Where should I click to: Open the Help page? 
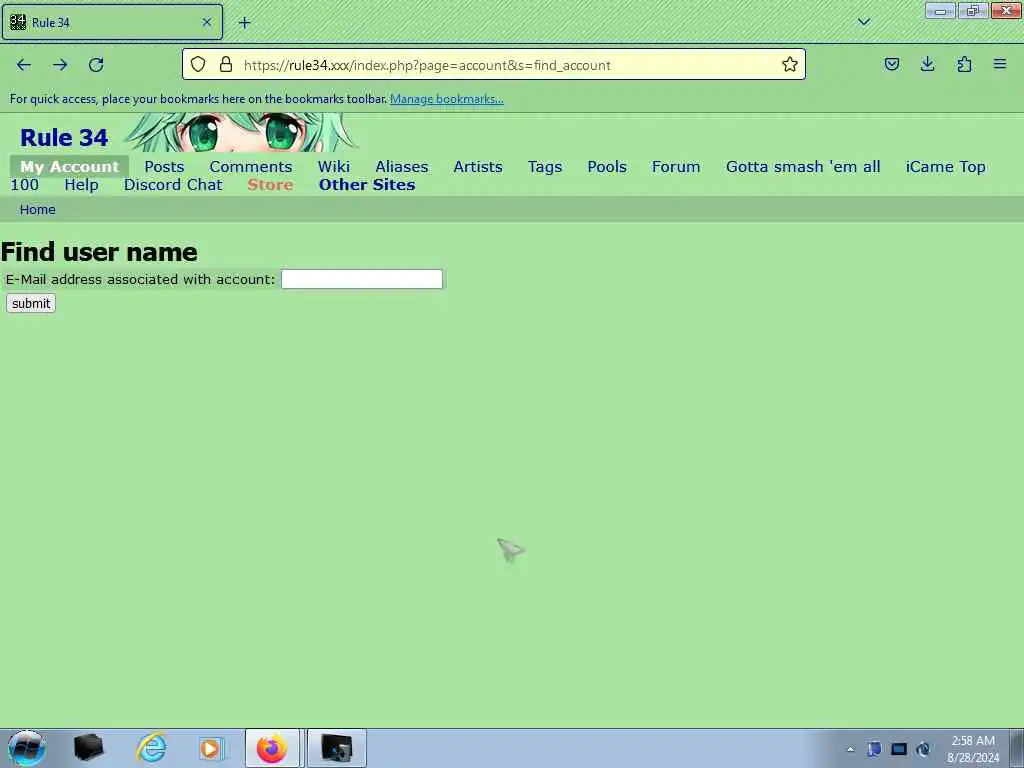81,185
